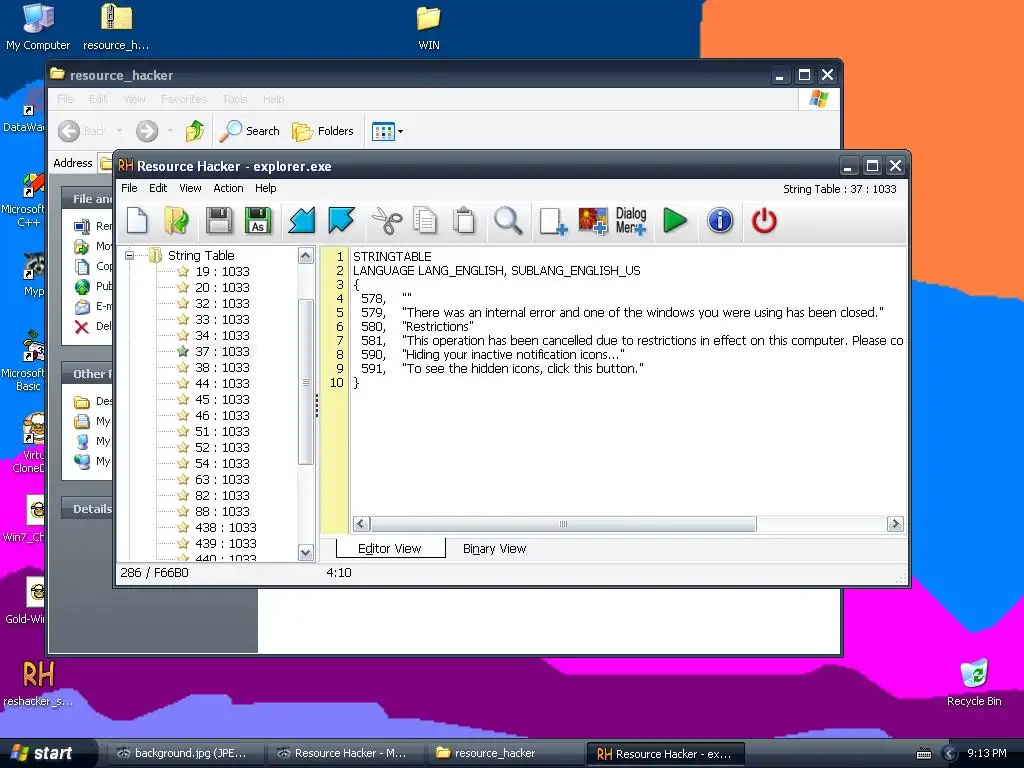Click the red power Exit icon
Screen dimensions: 1024x768
pos(764,221)
